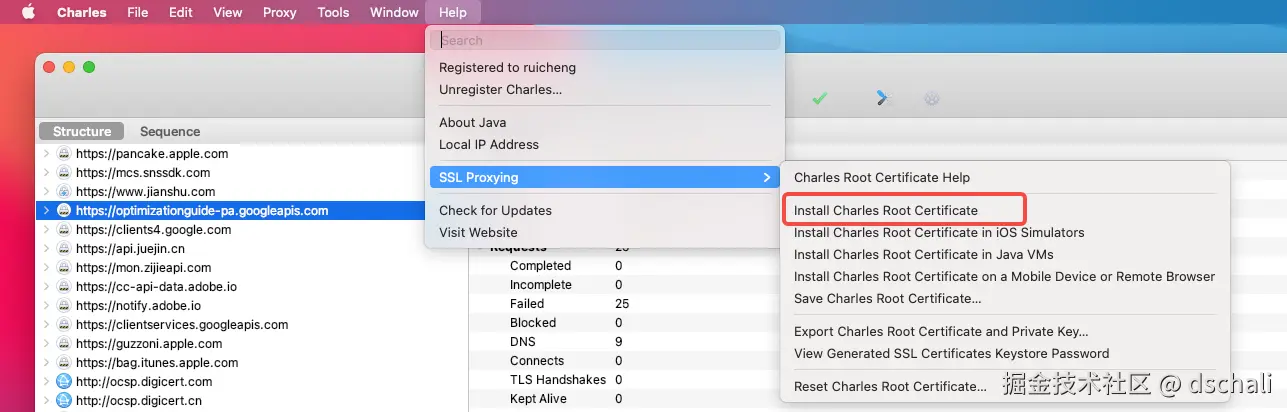Expand the https://mcs.snssdk.com tree node
The width and height of the screenshot is (1287, 412).
coord(46,173)
